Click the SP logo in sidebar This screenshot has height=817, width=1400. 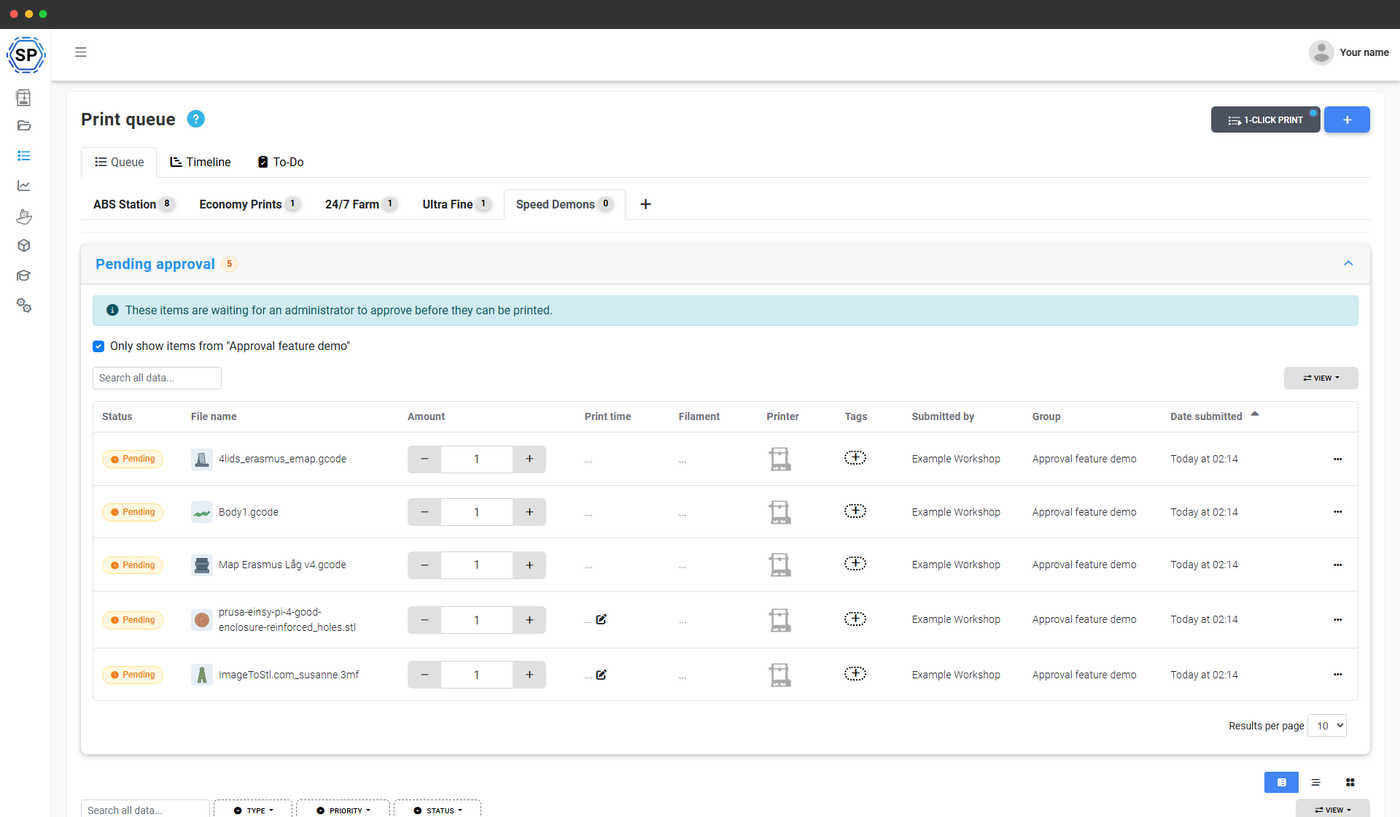(x=25, y=54)
